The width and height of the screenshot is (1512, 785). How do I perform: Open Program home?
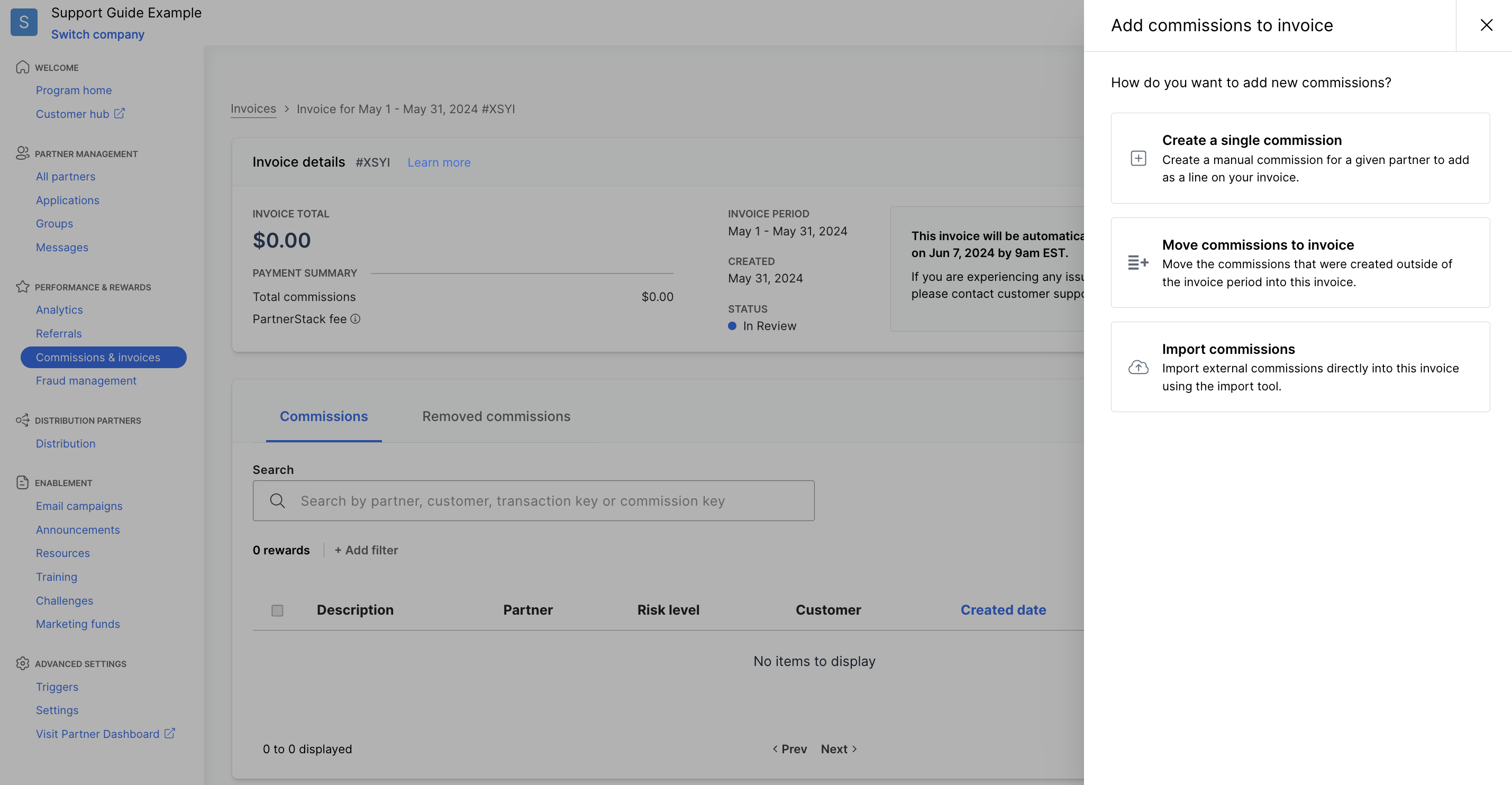pos(74,90)
